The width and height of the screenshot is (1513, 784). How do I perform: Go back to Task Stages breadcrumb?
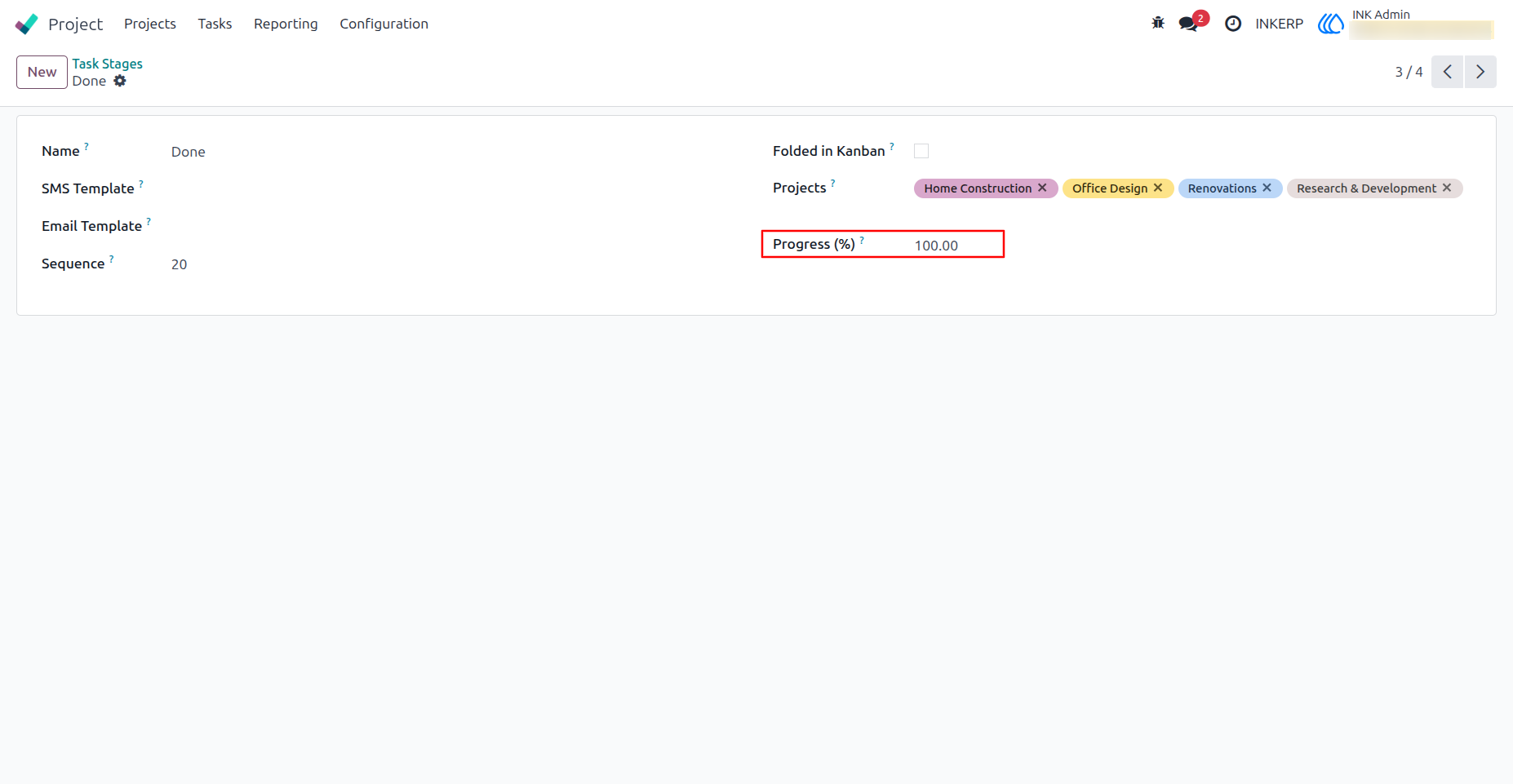(107, 63)
